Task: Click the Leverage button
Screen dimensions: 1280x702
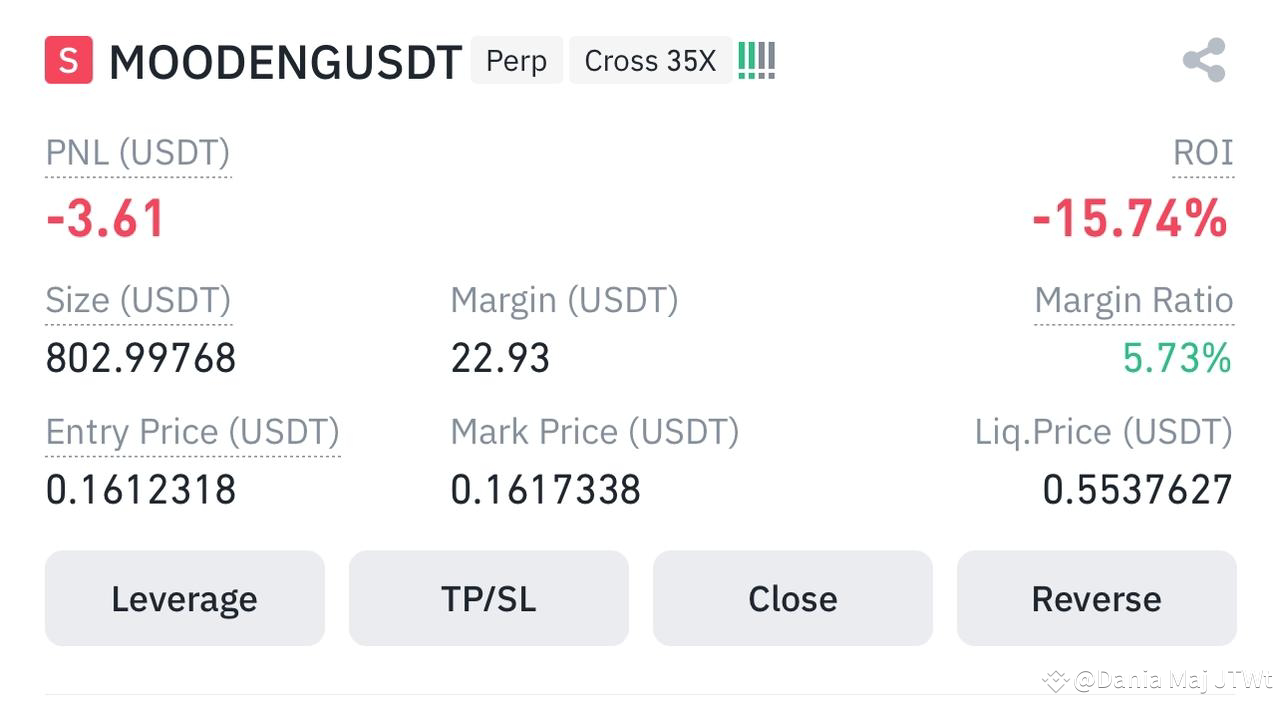Action: click(184, 598)
